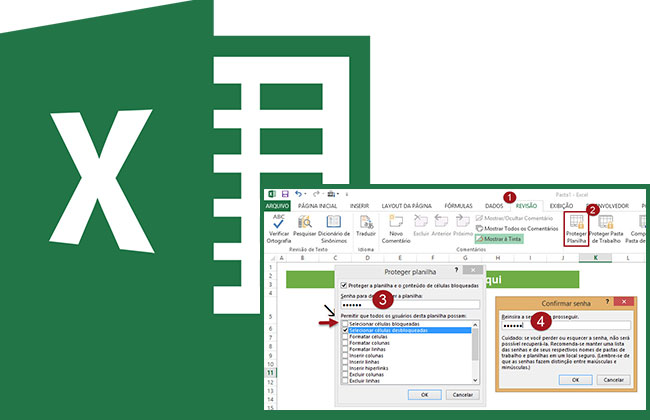Check 'Formatar linhas' option
Image resolution: width=650 pixels, height=420 pixels.
pos(345,349)
